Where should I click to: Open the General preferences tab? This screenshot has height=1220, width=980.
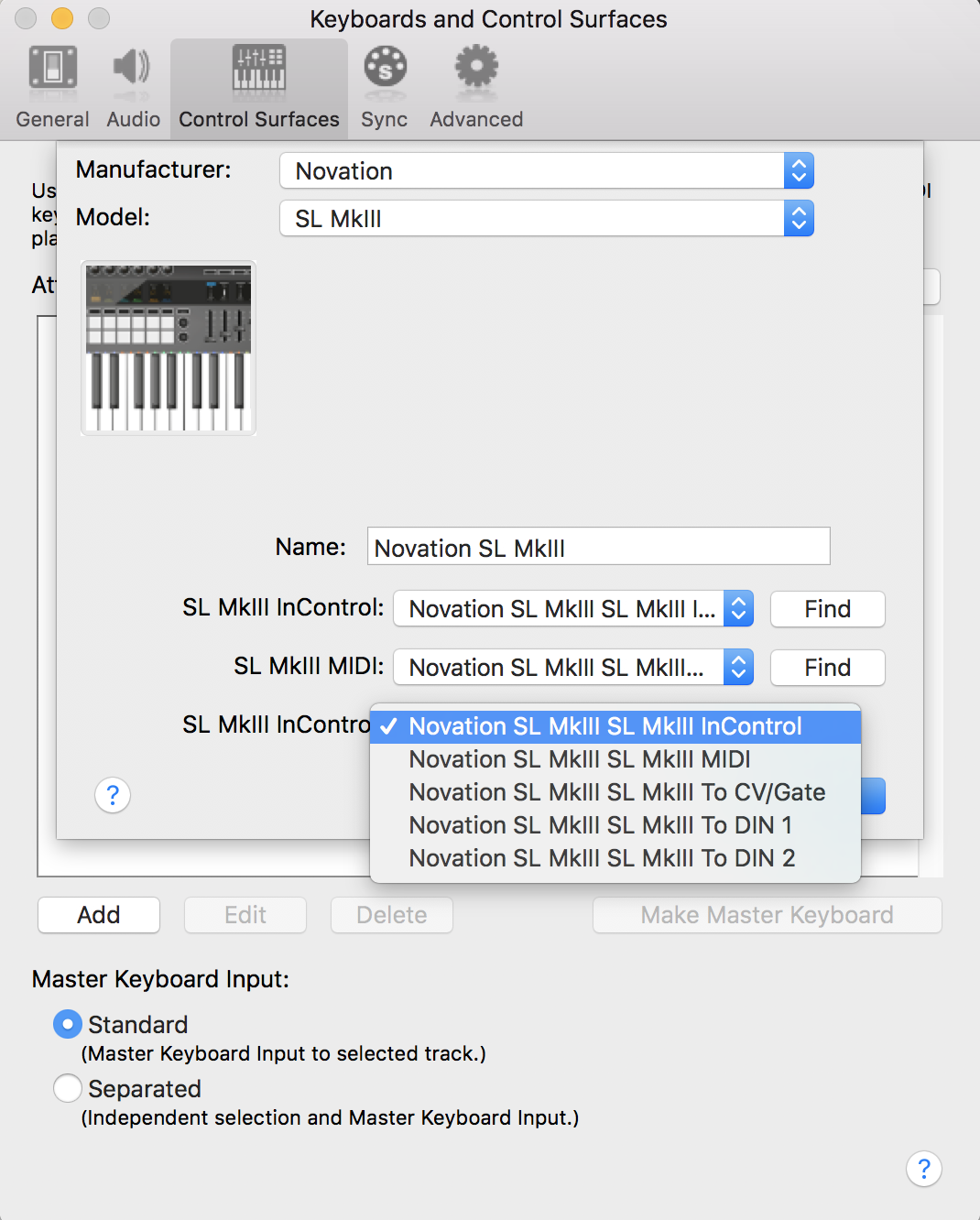(52, 88)
